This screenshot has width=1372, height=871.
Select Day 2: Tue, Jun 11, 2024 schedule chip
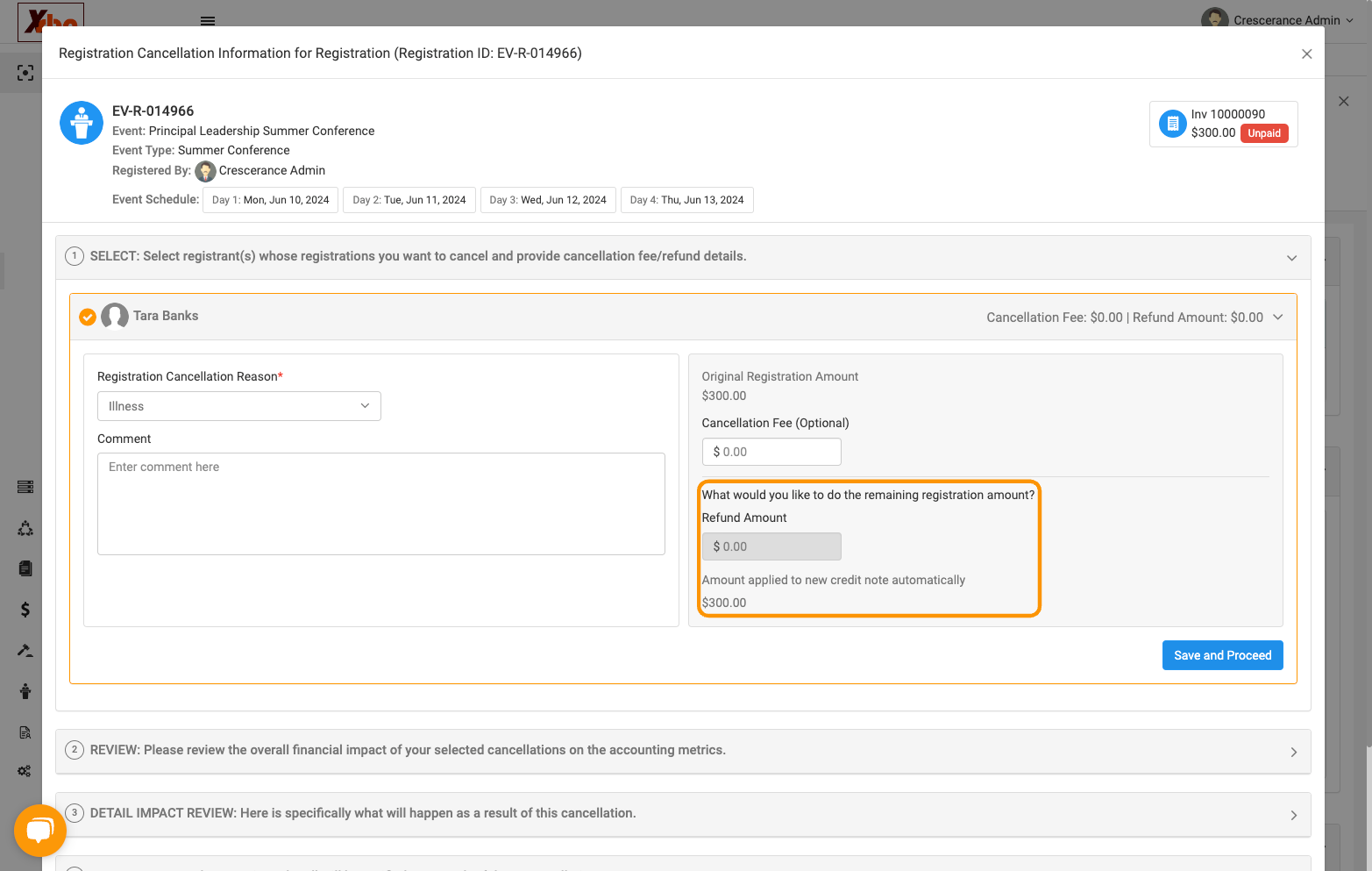pyautogui.click(x=409, y=200)
